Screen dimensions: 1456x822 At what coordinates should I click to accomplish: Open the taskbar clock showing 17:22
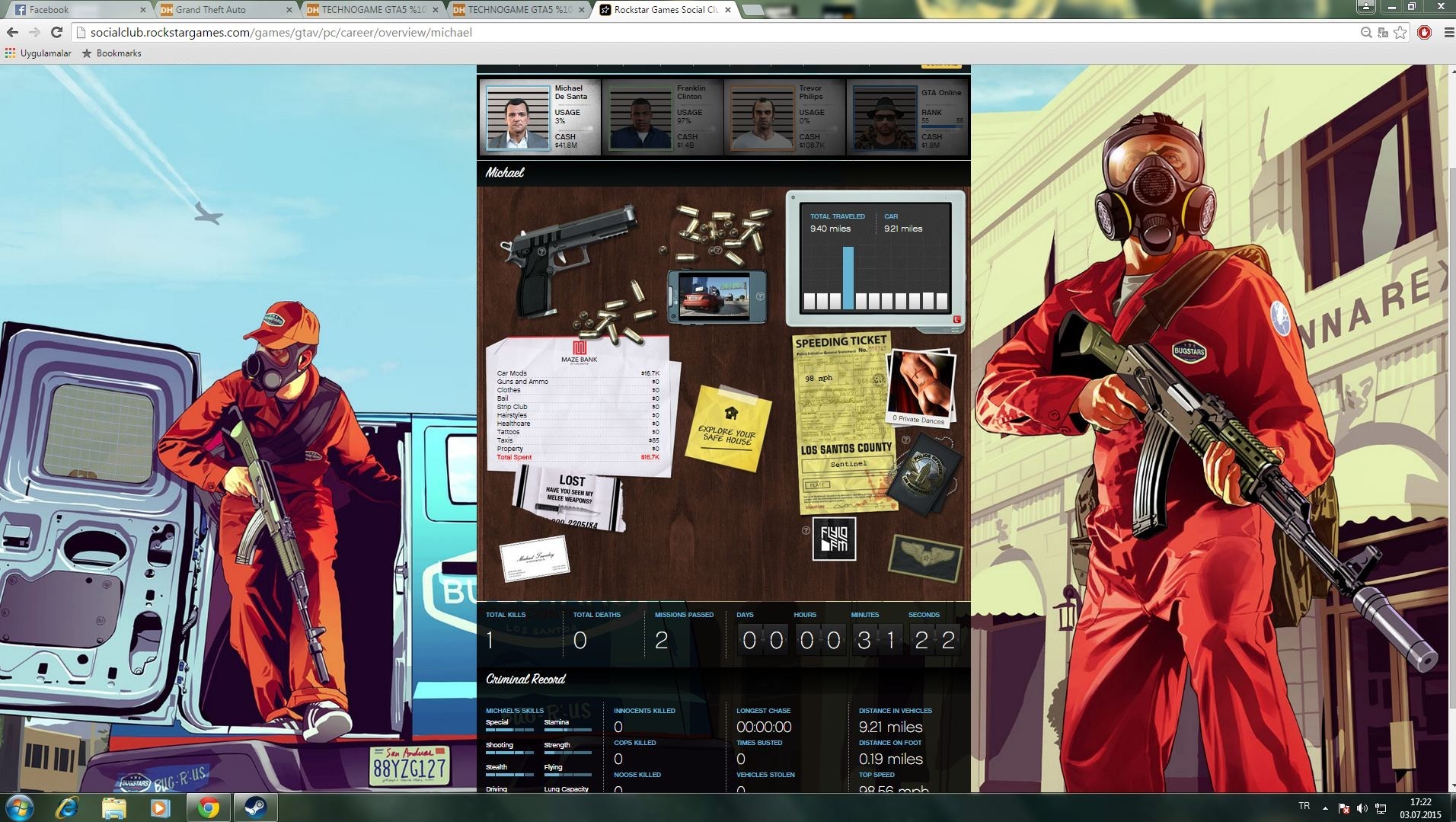[1420, 808]
